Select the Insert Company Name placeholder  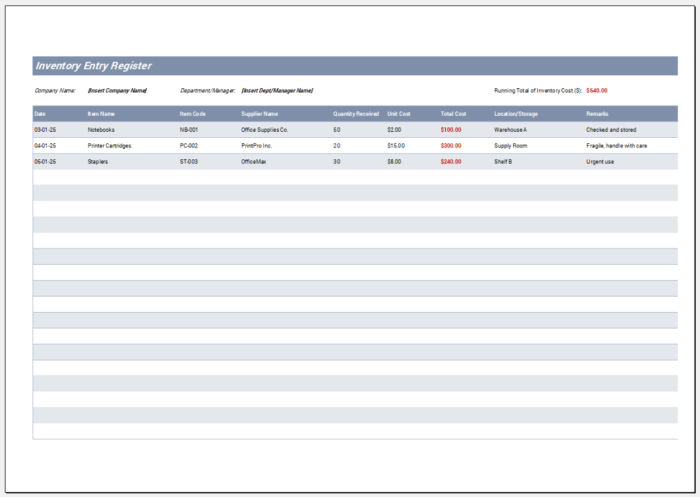117,91
